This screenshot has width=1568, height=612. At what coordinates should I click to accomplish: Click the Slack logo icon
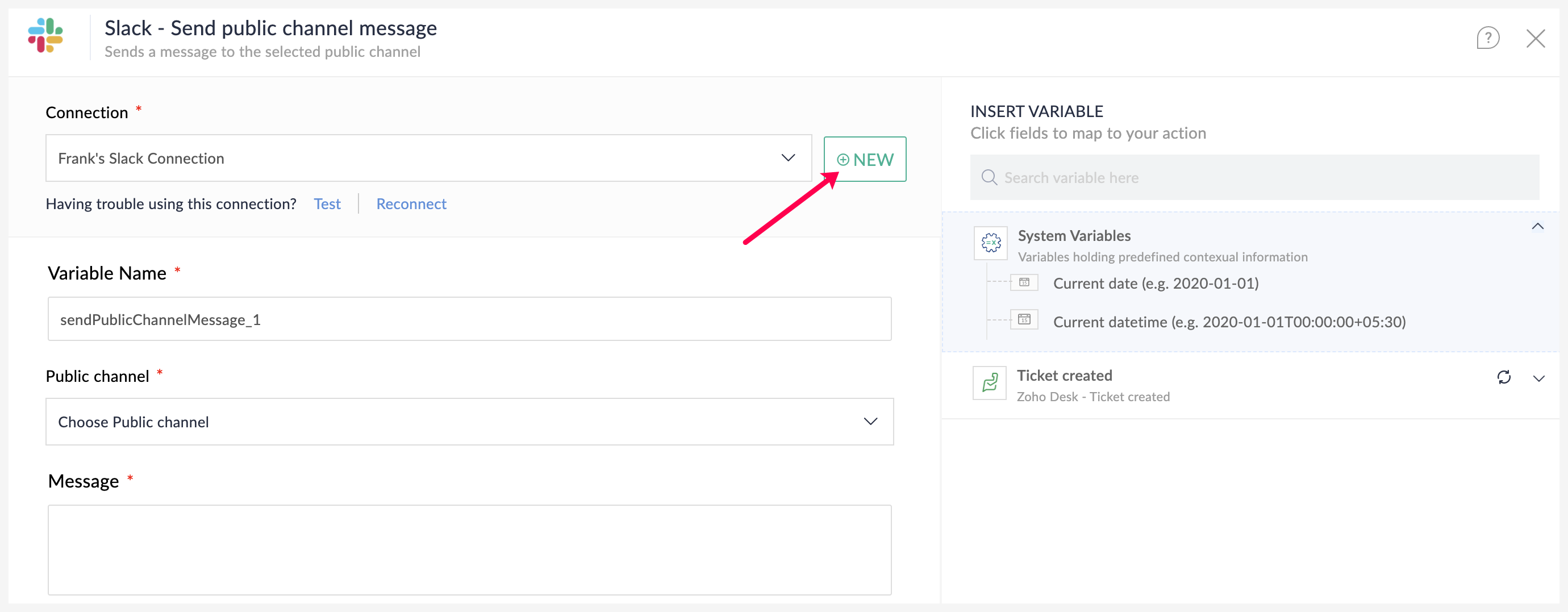(x=45, y=35)
